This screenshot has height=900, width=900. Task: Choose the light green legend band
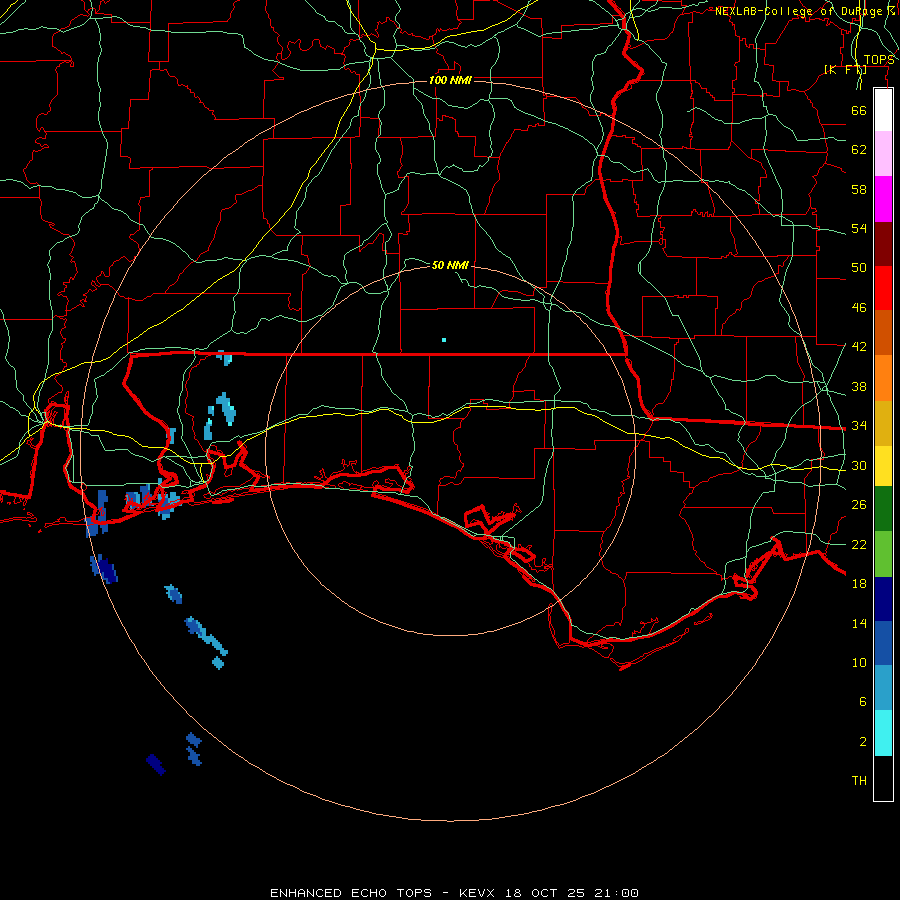[x=883, y=554]
